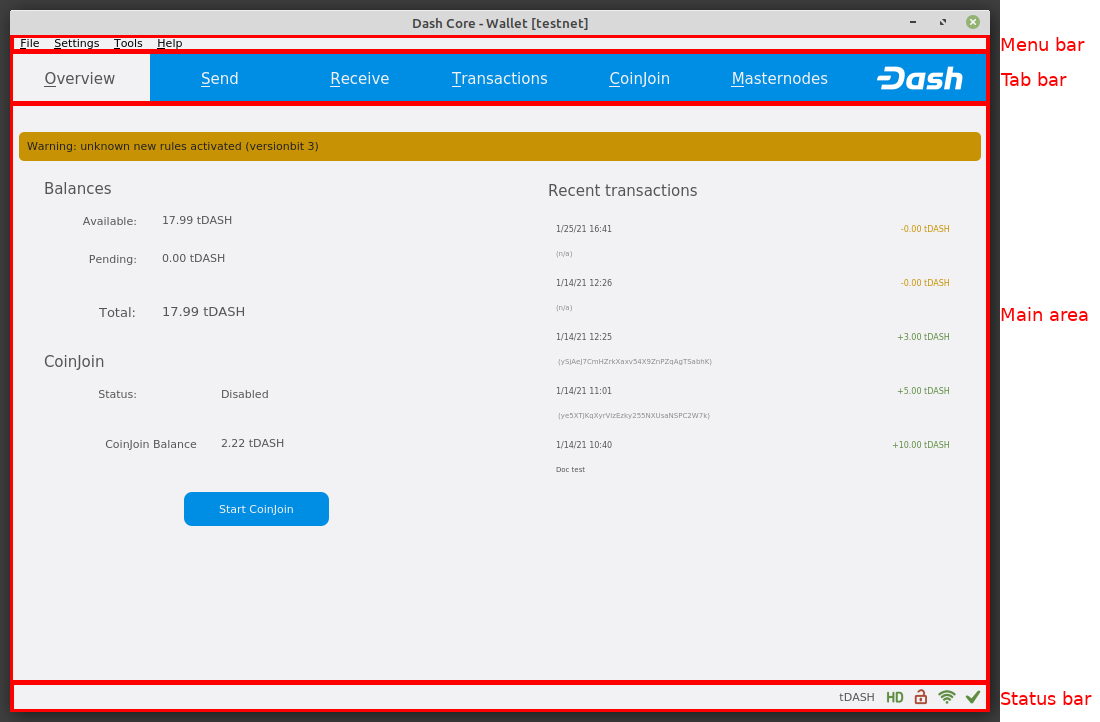Select the 1/14/21 12:26 transaction
The image size is (1100, 722).
pos(752,295)
